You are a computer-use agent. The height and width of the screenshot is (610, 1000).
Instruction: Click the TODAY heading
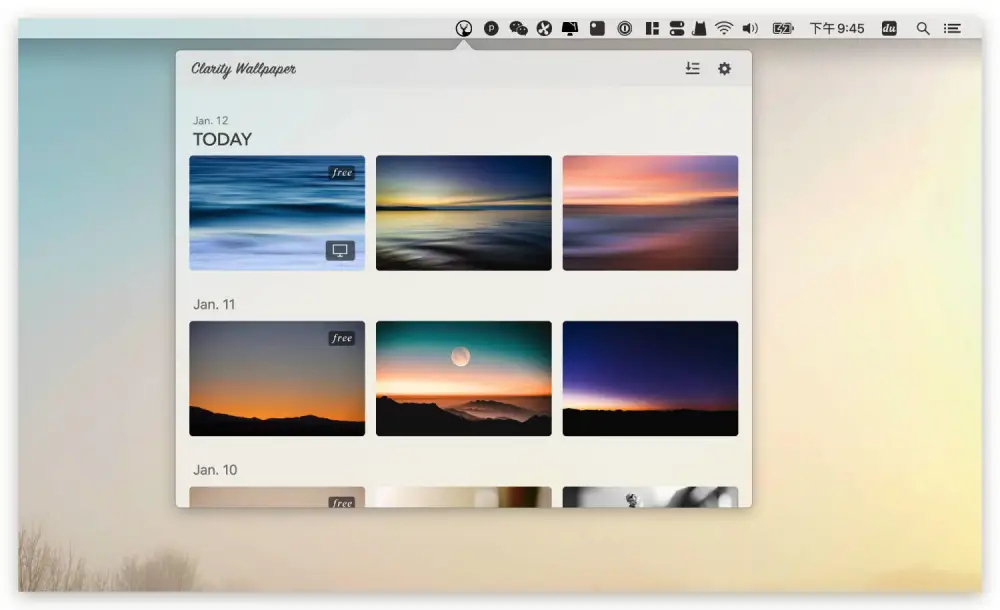pos(223,139)
